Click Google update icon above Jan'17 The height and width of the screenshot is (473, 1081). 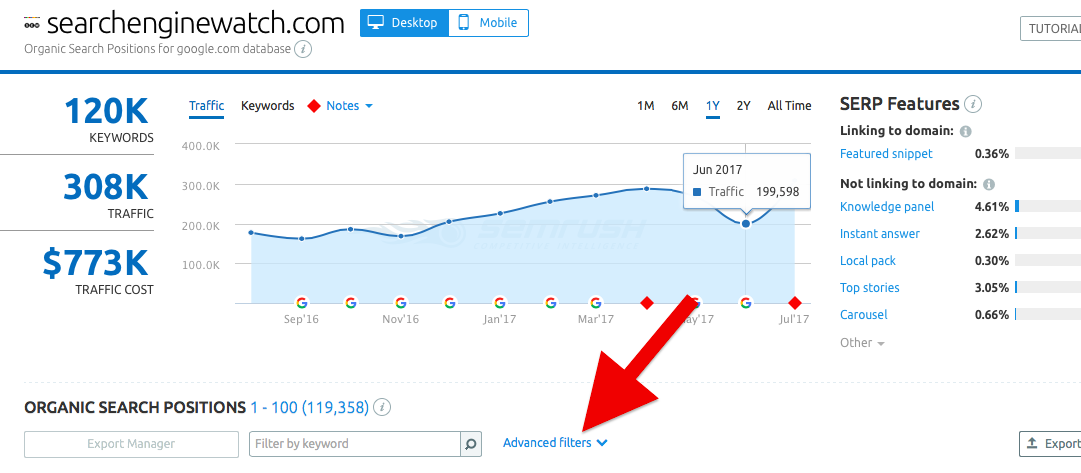click(x=500, y=302)
